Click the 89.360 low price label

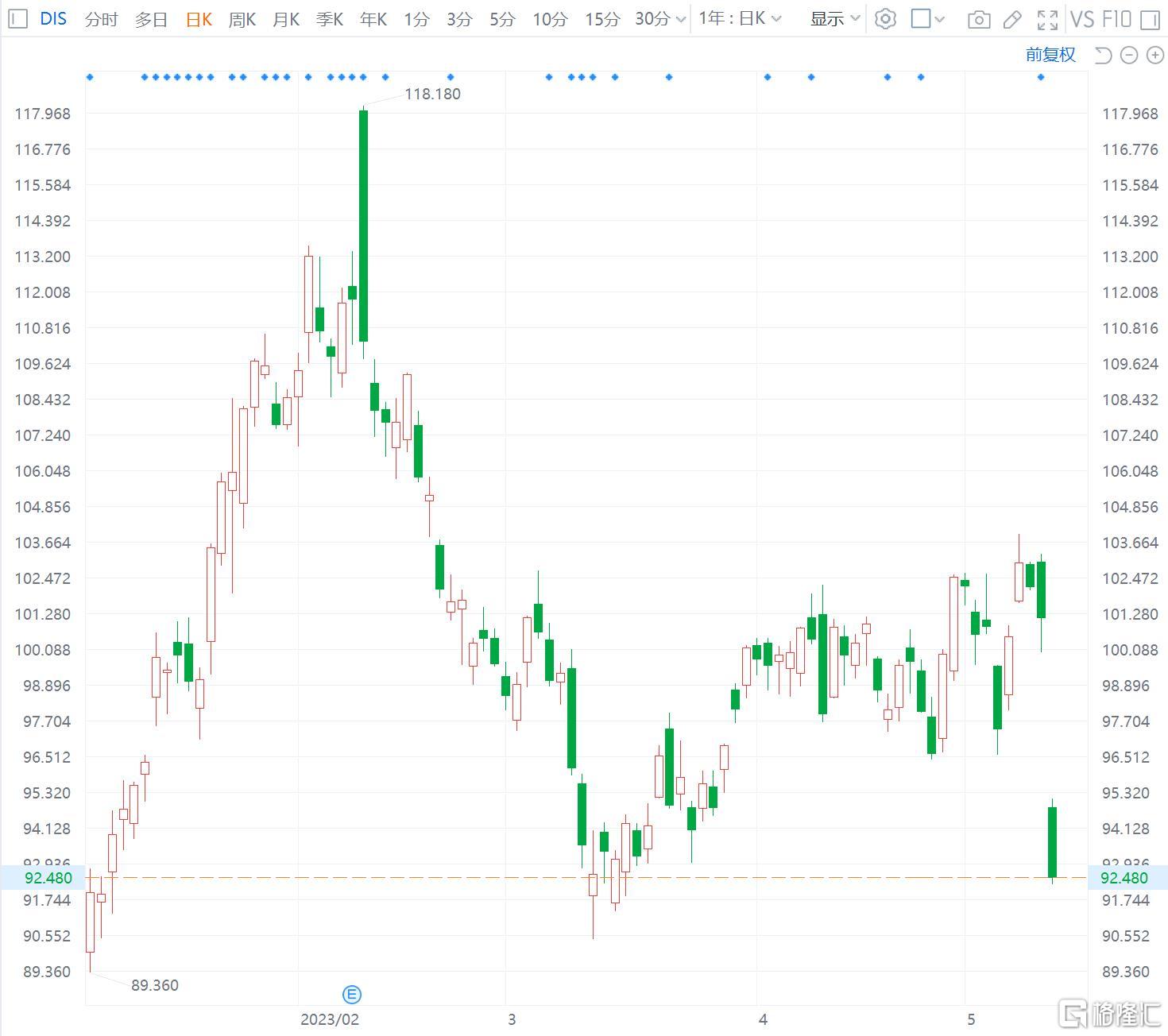pyautogui.click(x=155, y=985)
